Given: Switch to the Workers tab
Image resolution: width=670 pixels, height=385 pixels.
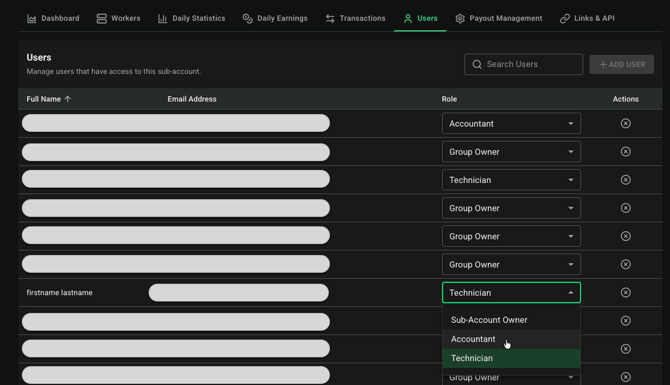Looking at the screenshot, I should [118, 18].
